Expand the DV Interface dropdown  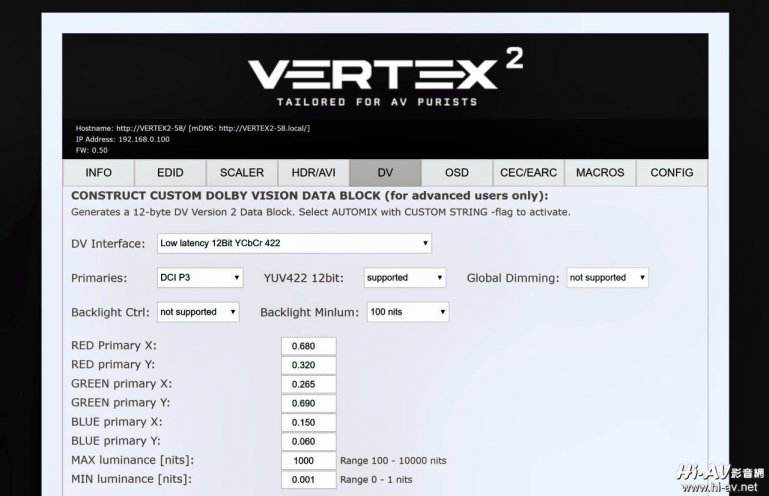click(294, 243)
